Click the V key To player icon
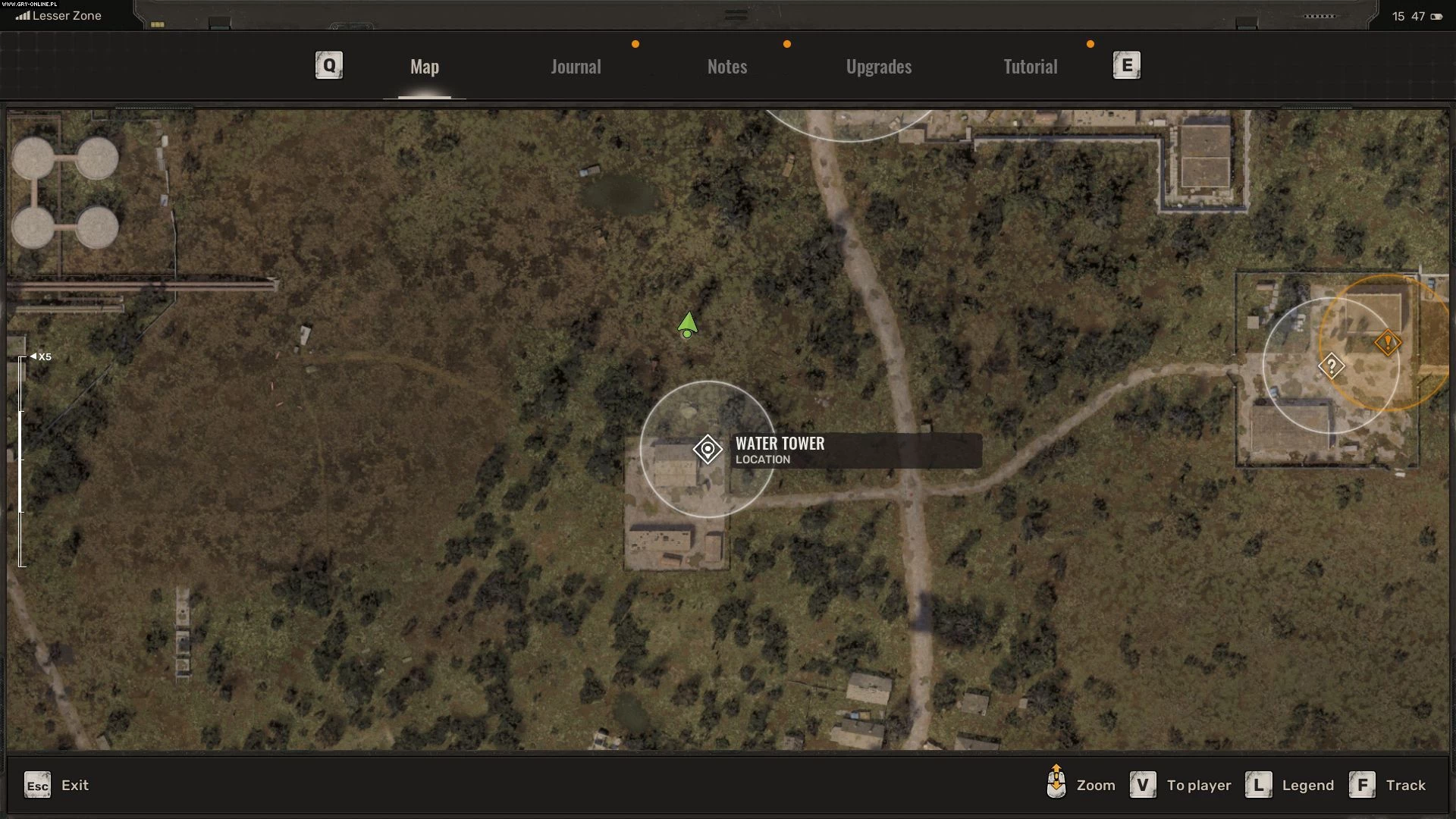 [x=1143, y=785]
